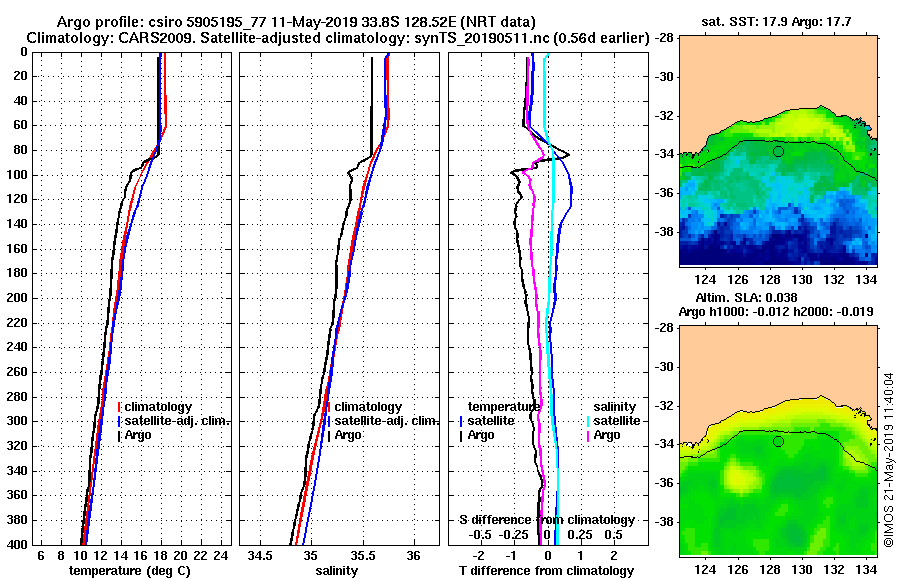Click blue temperature satellite legend in difference plot
The width and height of the screenshot is (900, 580).
pyautogui.click(x=487, y=421)
